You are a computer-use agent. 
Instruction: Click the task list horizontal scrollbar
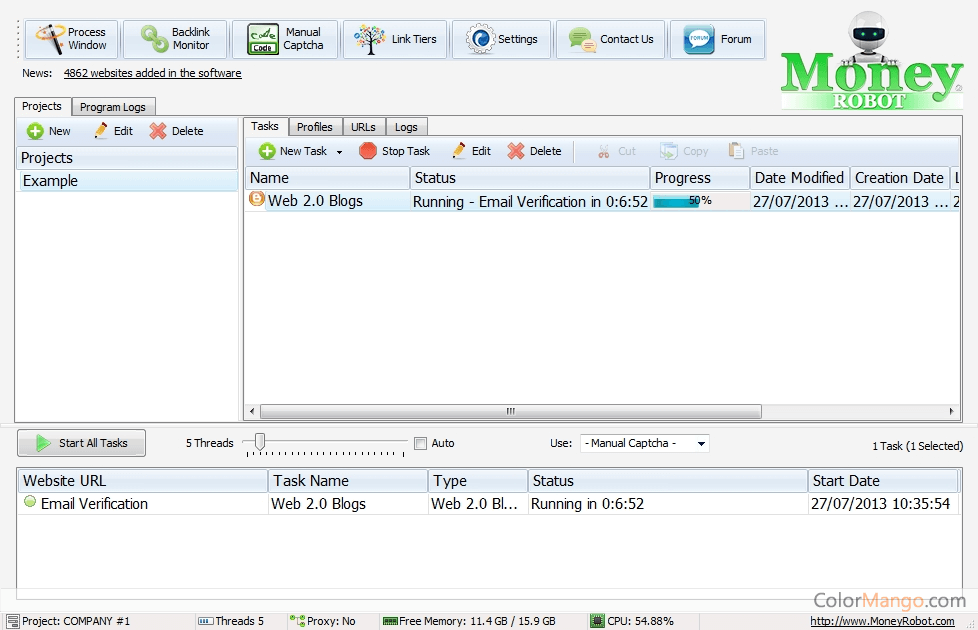click(x=510, y=411)
